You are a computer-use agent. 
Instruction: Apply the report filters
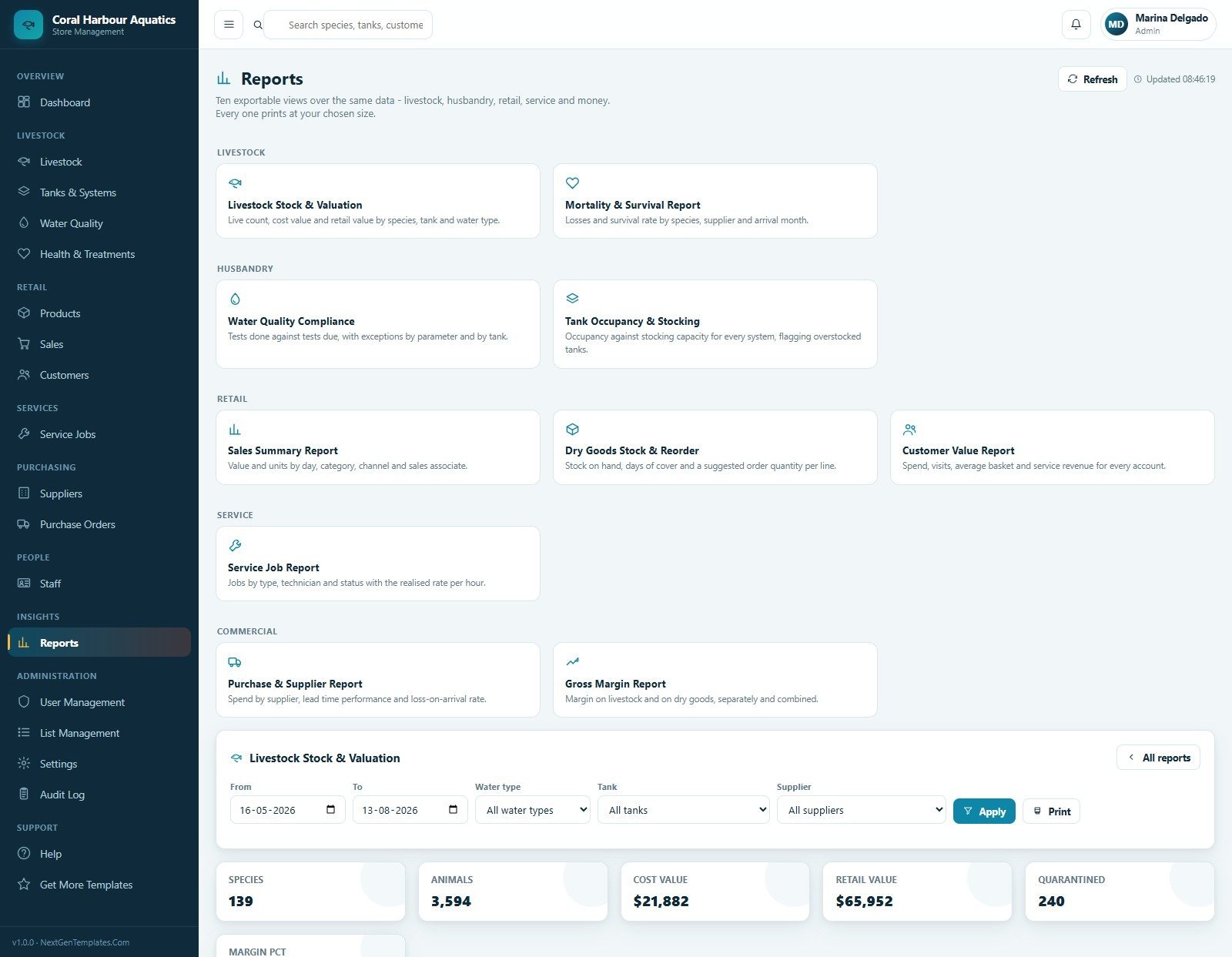pyautogui.click(x=984, y=811)
